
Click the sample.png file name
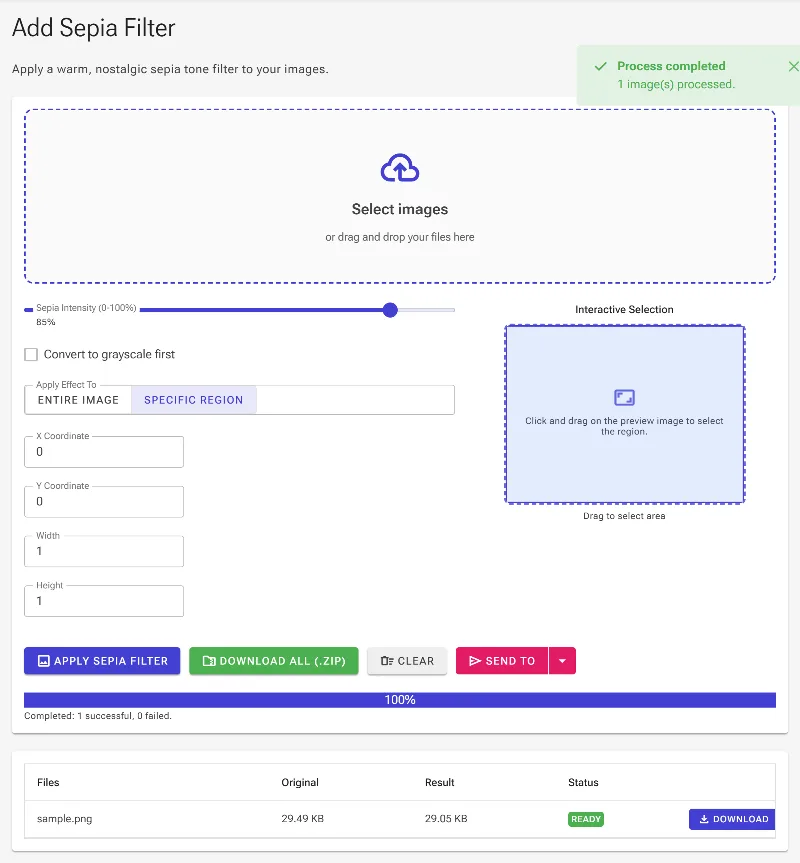click(x=64, y=819)
